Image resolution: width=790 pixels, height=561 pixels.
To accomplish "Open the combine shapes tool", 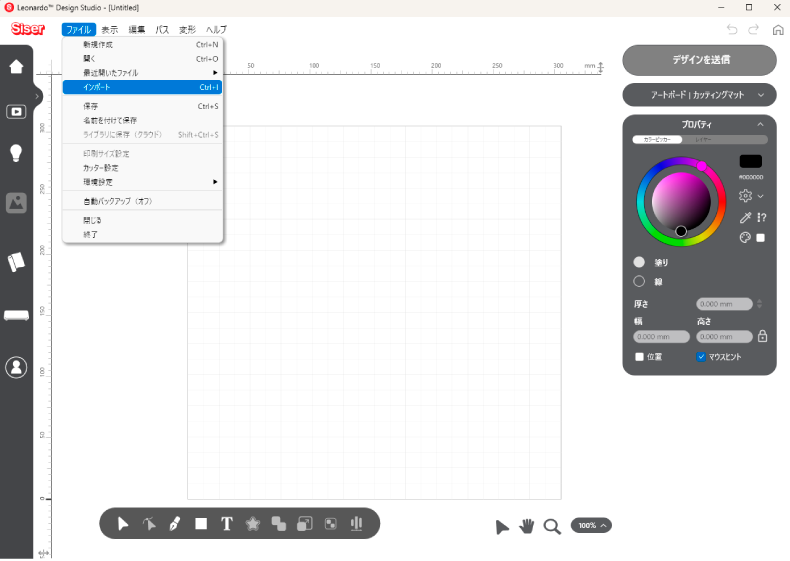I will click(279, 524).
